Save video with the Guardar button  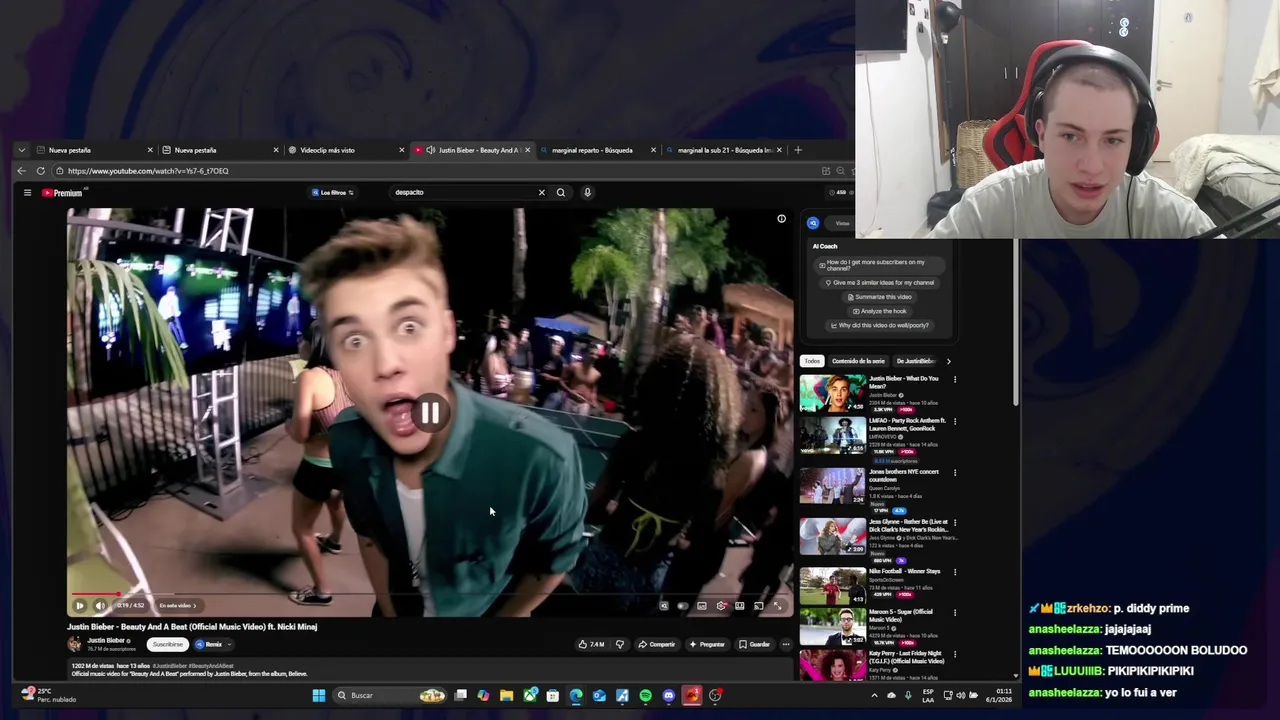click(x=754, y=644)
